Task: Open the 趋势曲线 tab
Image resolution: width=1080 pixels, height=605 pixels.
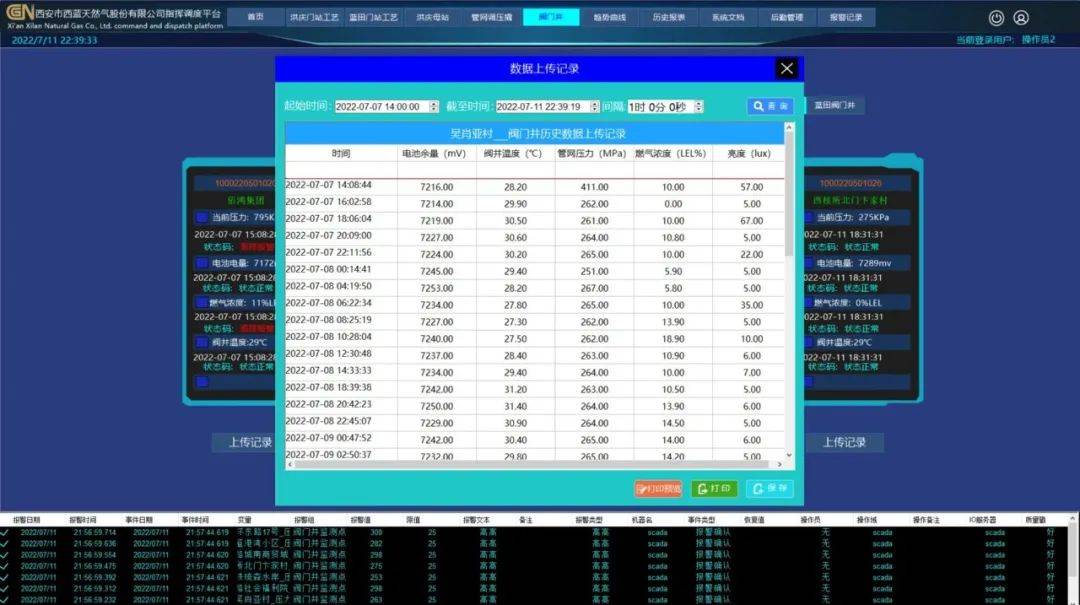Action: [610, 17]
